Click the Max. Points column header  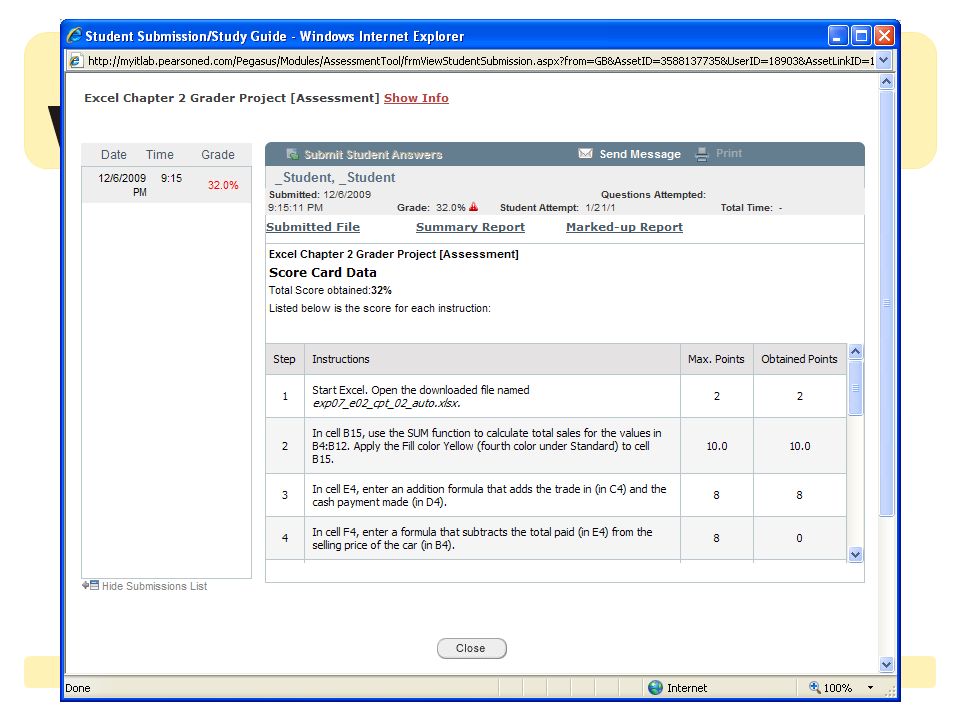click(716, 359)
